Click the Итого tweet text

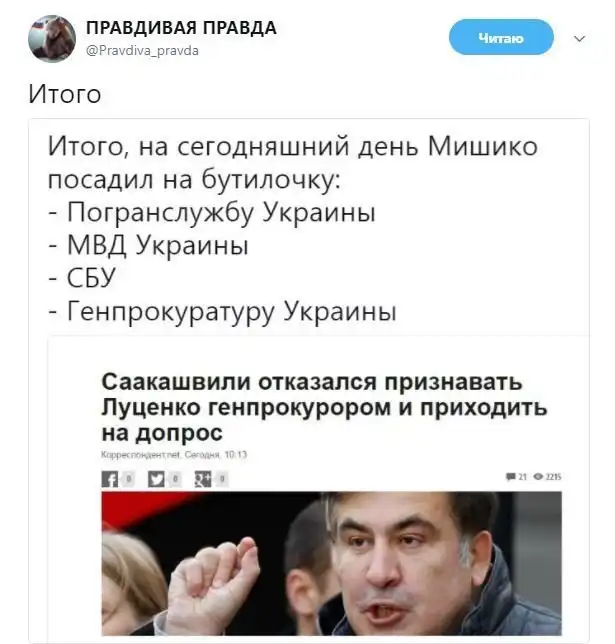(x=65, y=94)
